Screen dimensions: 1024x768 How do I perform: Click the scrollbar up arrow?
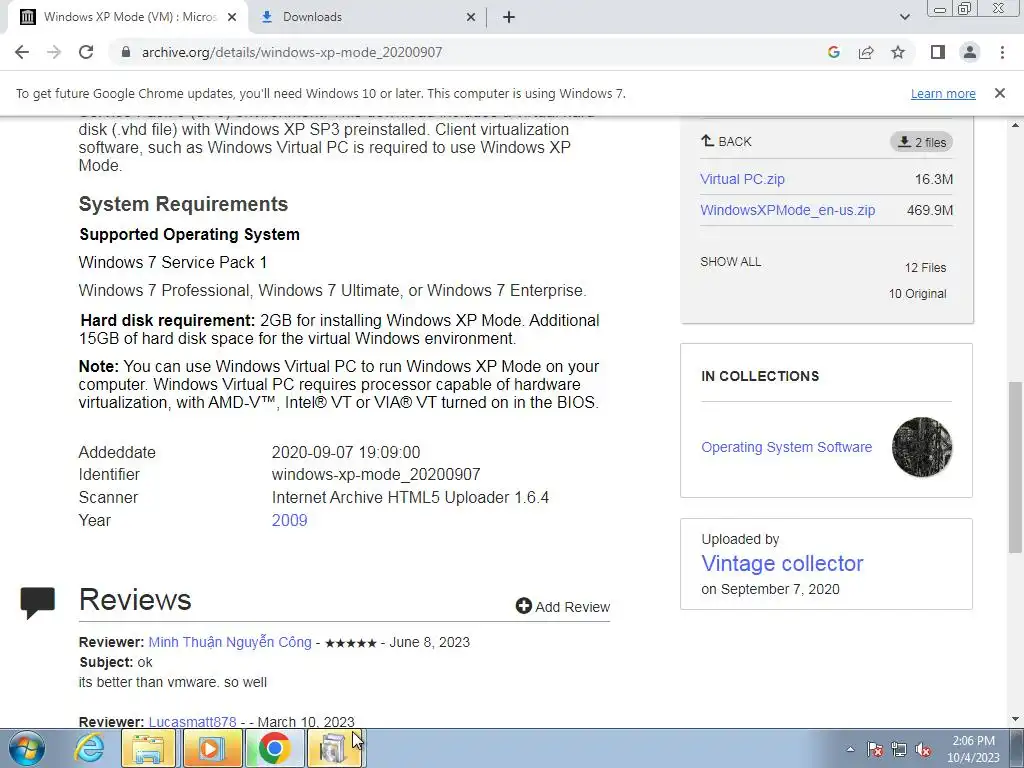(1015, 125)
